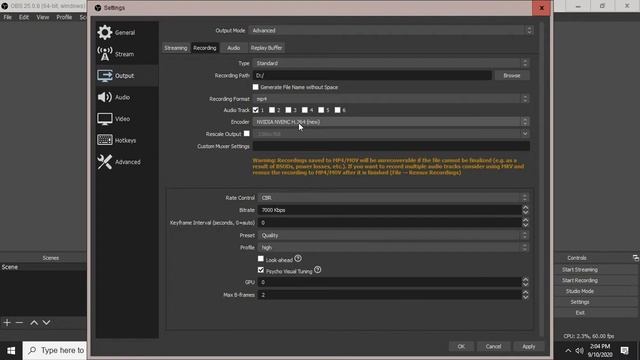This screenshot has width=640, height=360.
Task: Open Windows Start menu
Action: point(11,351)
